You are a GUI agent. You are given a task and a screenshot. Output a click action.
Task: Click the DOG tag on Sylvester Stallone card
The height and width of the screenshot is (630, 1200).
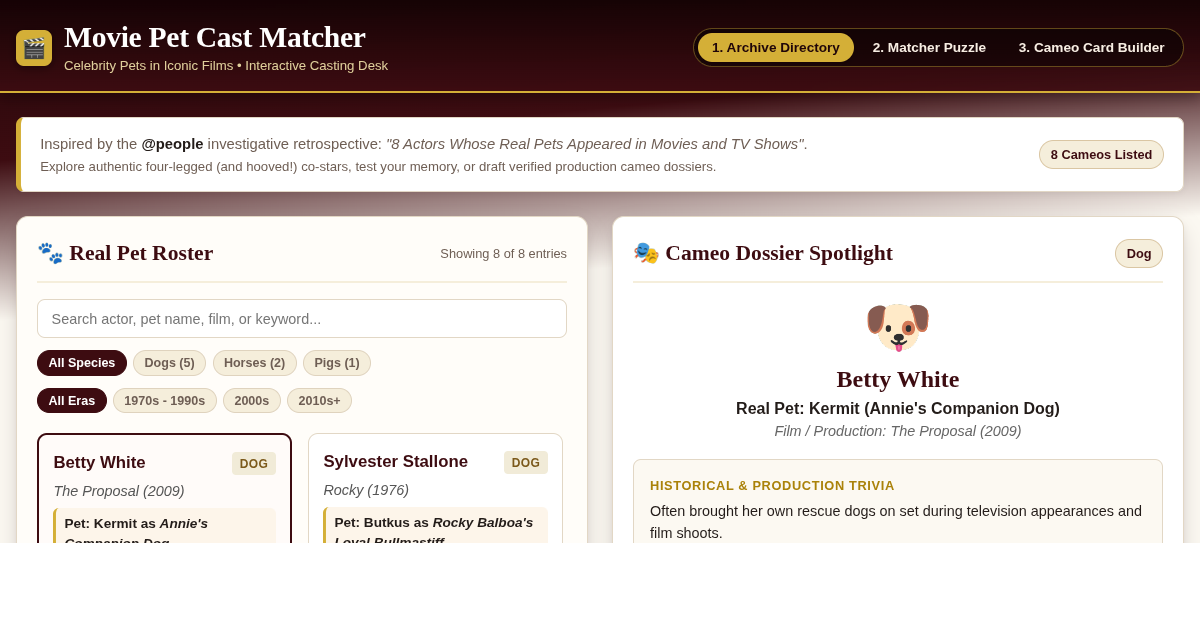tap(526, 463)
